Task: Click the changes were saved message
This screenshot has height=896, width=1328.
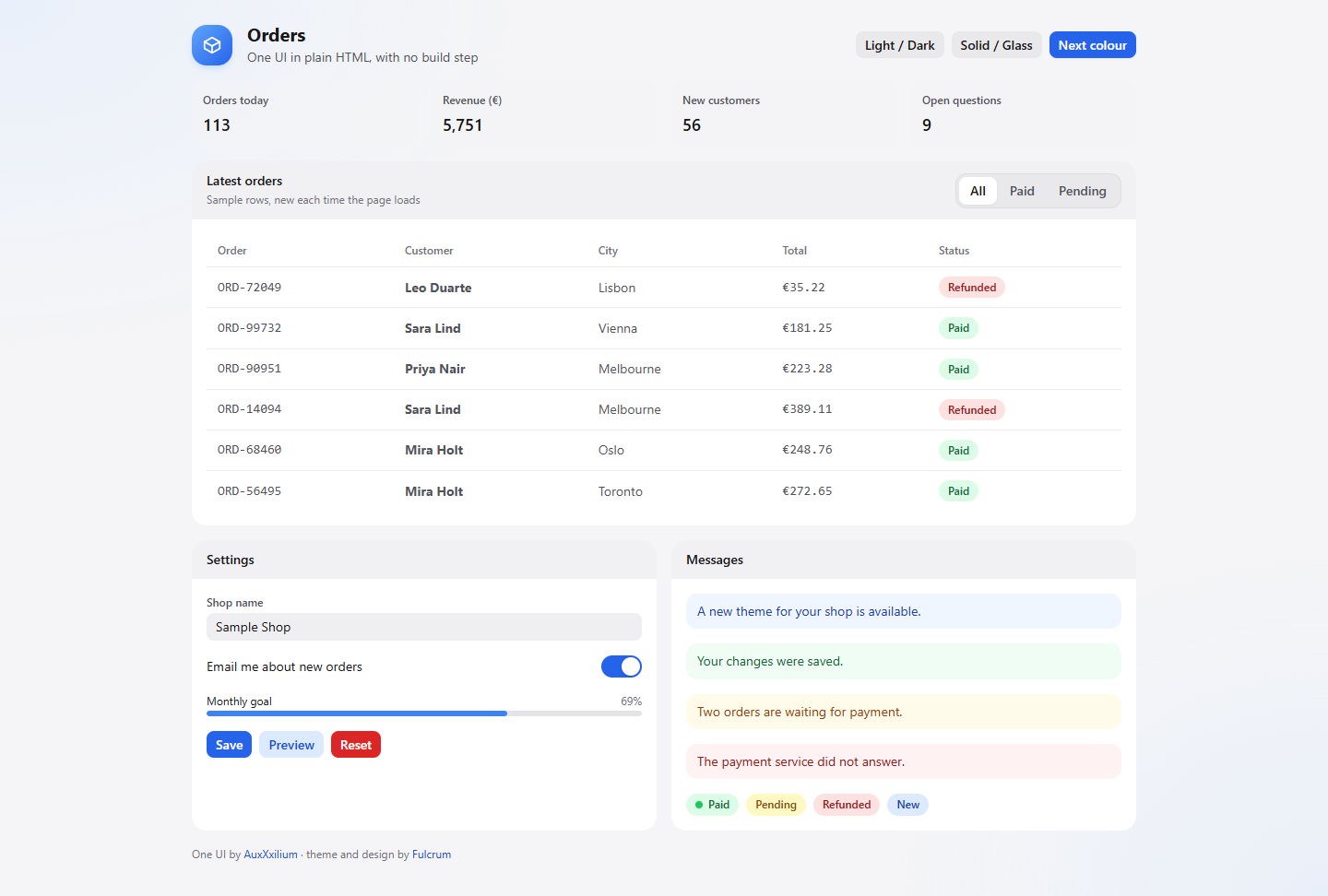Action: (x=904, y=661)
